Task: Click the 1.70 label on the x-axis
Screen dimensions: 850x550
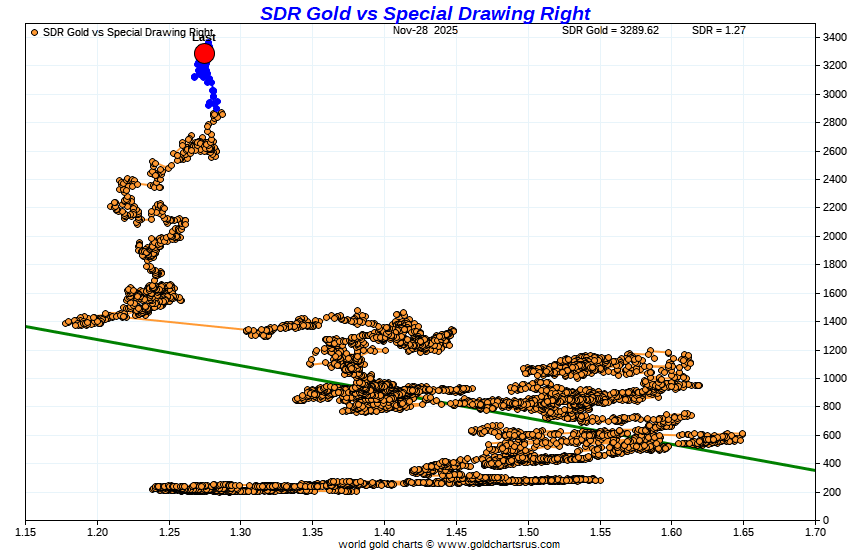Action: click(814, 532)
